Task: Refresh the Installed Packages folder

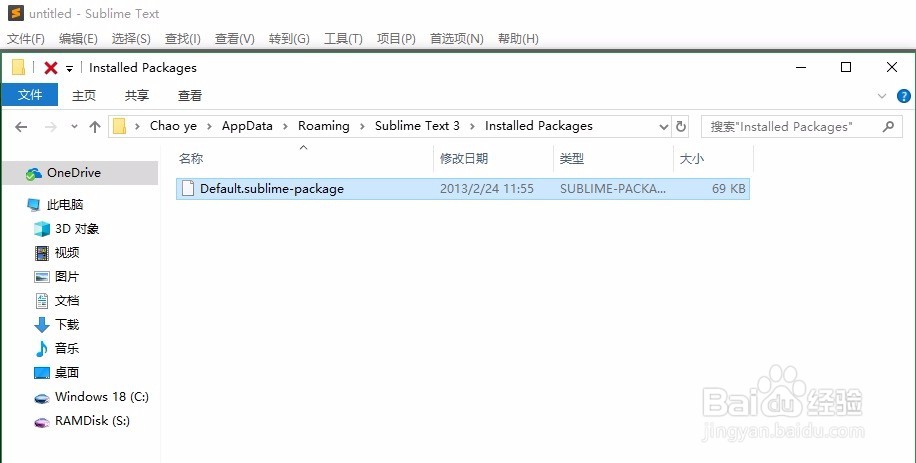Action: tap(681, 127)
